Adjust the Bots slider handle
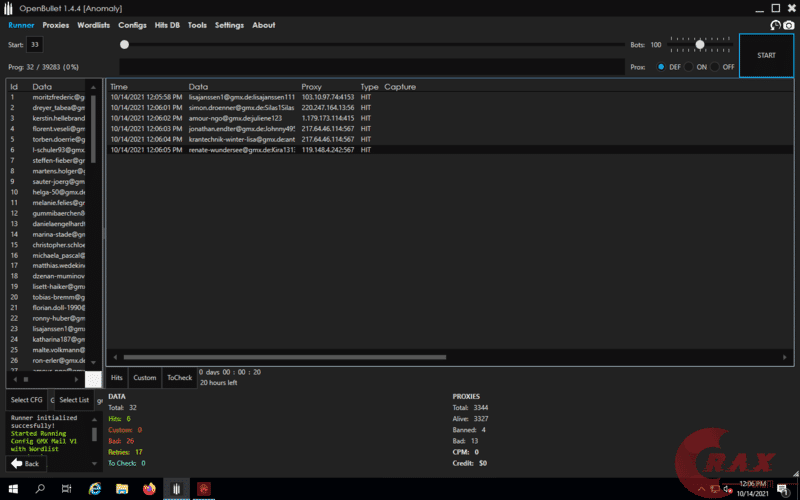Viewport: 800px width, 500px height. click(700, 45)
